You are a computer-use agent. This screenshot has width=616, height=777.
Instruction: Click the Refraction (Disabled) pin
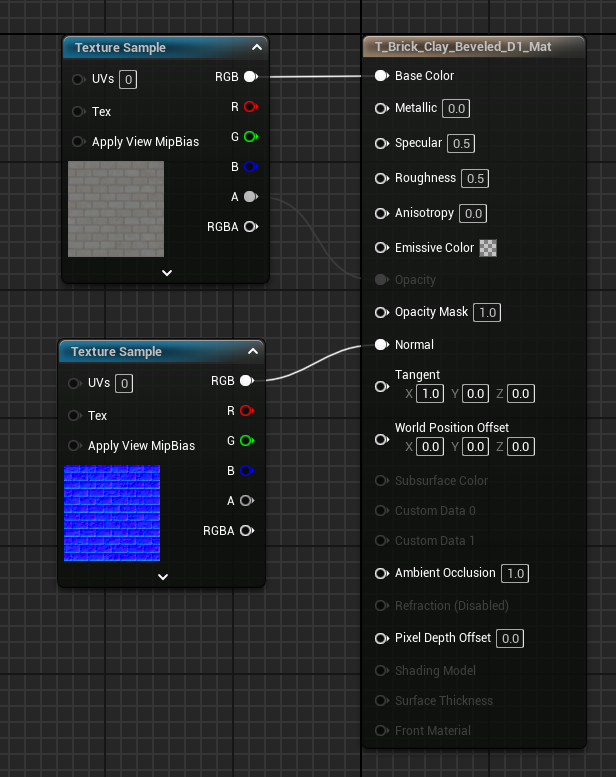point(382,605)
